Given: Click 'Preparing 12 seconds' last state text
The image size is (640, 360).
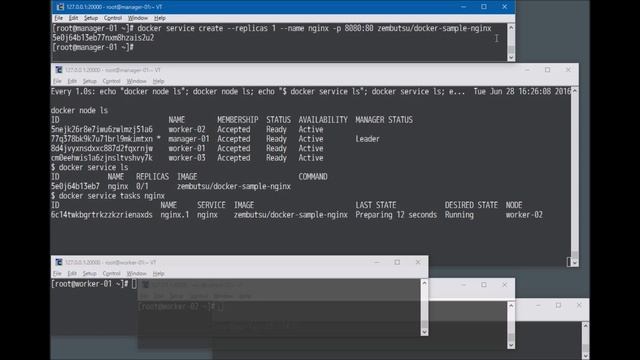Looking at the screenshot, I should 396,215.
